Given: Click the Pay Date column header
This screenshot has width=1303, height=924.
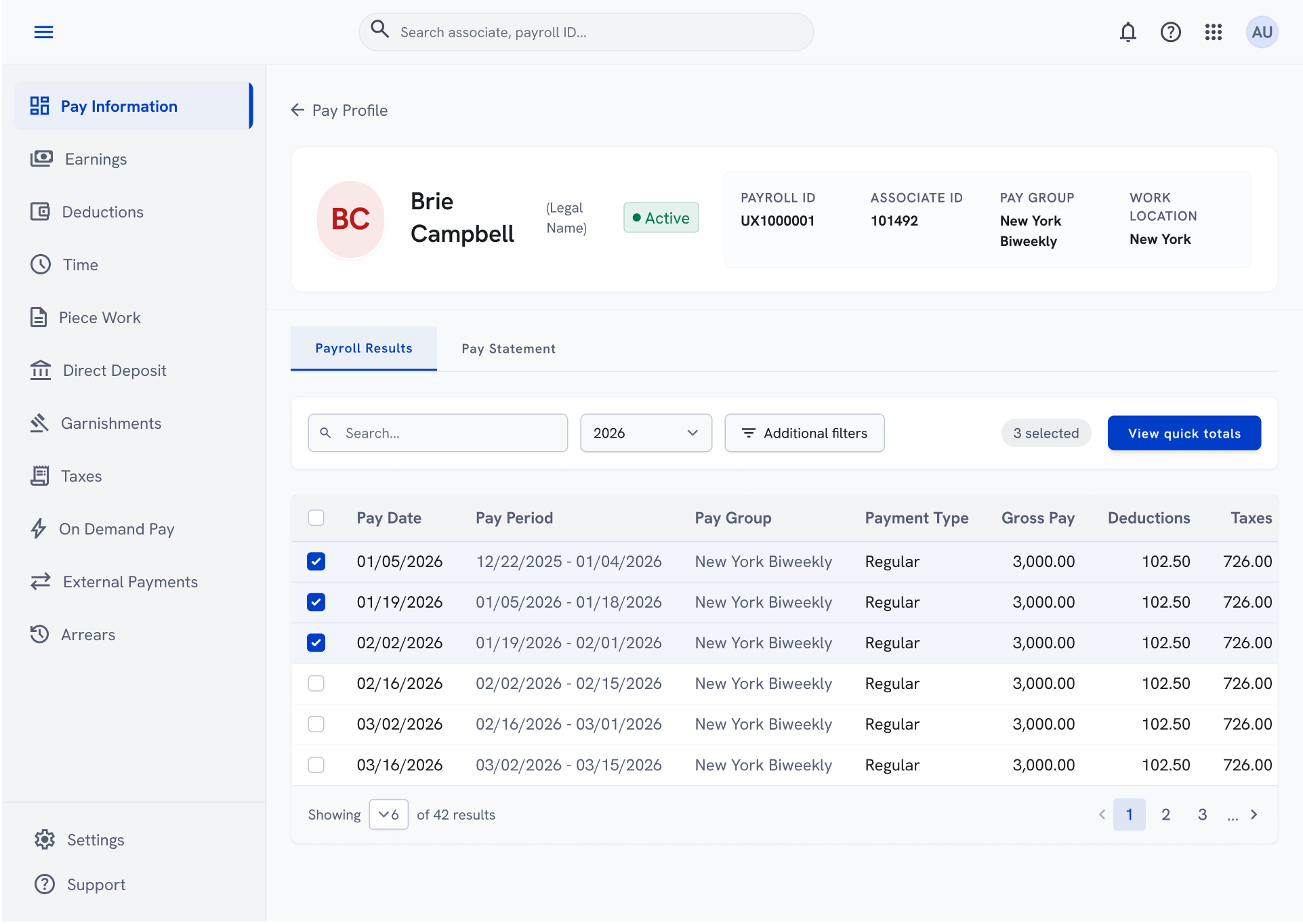Looking at the screenshot, I should click(x=389, y=518).
